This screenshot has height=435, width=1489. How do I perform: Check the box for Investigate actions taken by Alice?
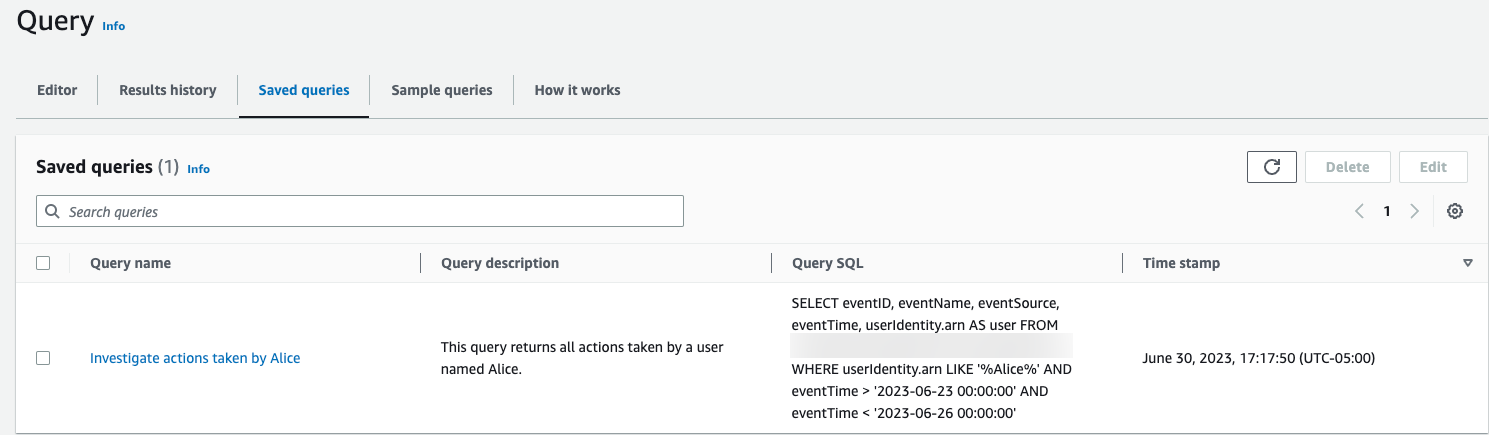click(x=43, y=358)
